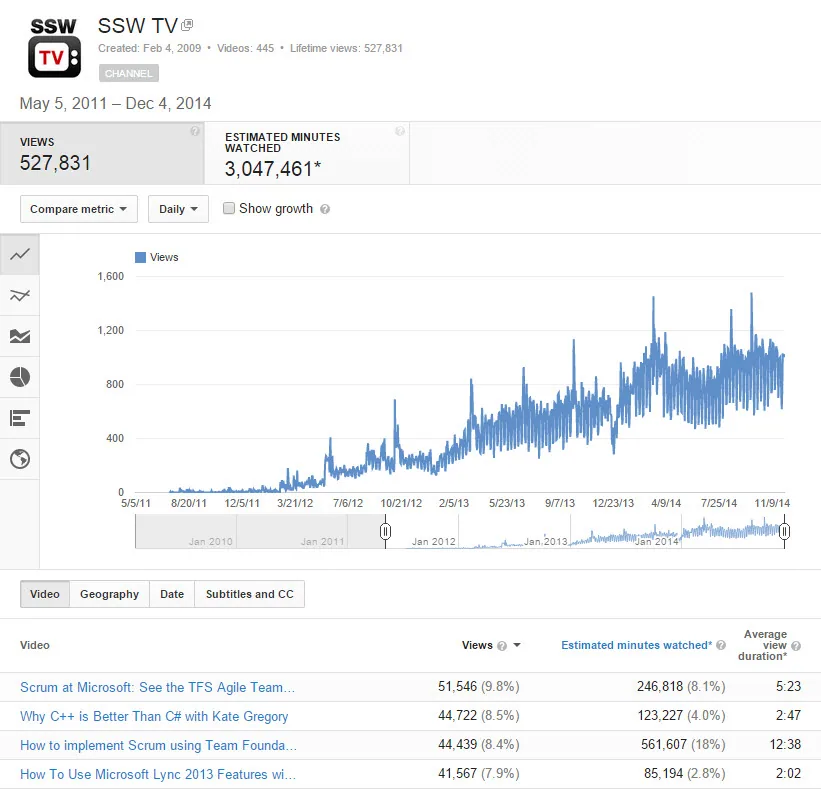
Task: Select the line chart view icon
Action: pos(20,254)
